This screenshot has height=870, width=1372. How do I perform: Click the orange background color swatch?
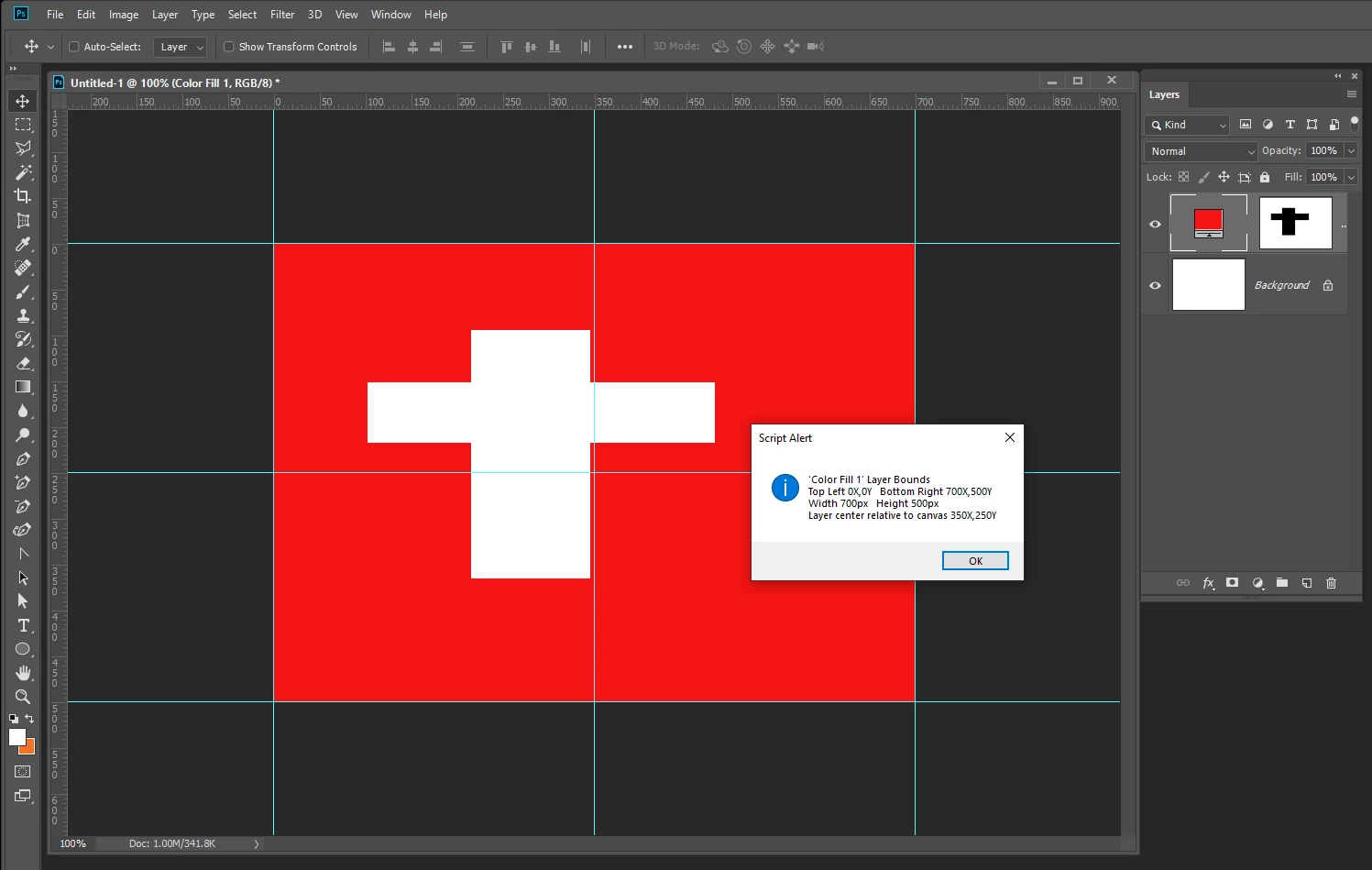[29, 749]
